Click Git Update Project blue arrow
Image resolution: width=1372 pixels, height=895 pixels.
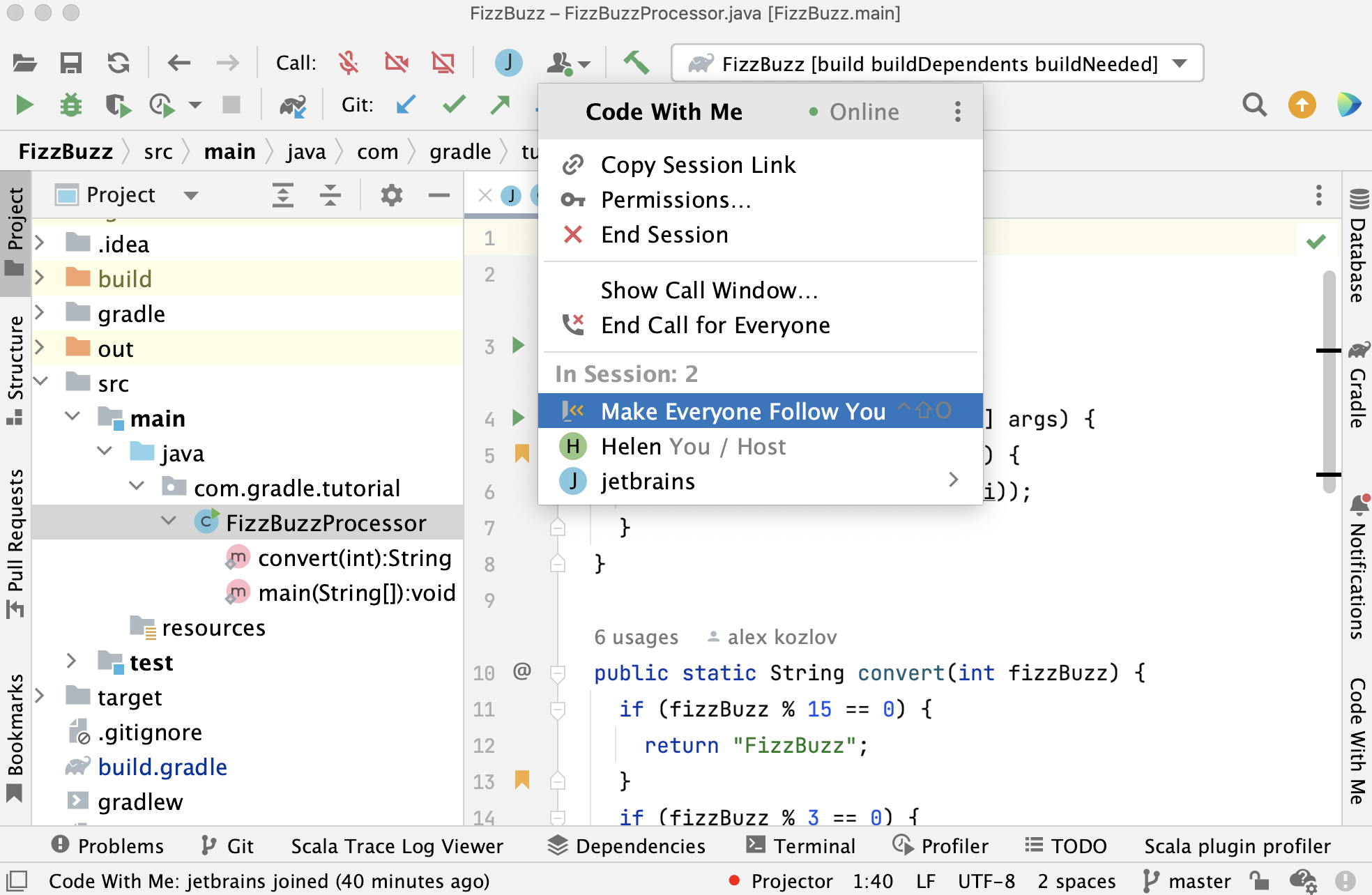(406, 105)
